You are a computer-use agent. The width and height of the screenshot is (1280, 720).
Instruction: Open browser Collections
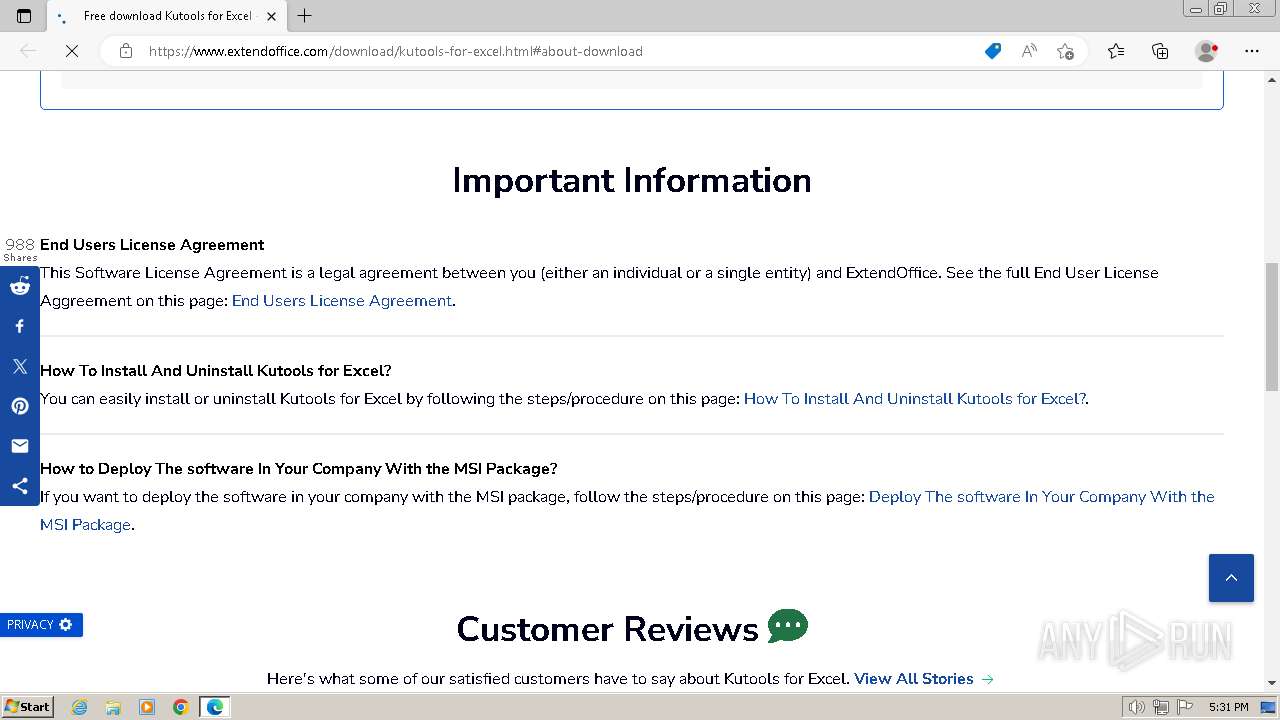(1160, 51)
